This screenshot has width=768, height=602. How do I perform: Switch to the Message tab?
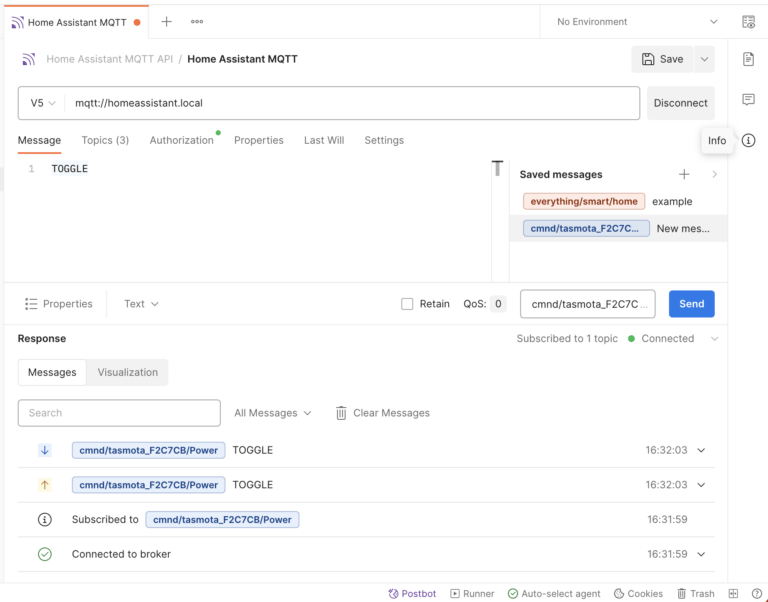[x=39, y=141]
